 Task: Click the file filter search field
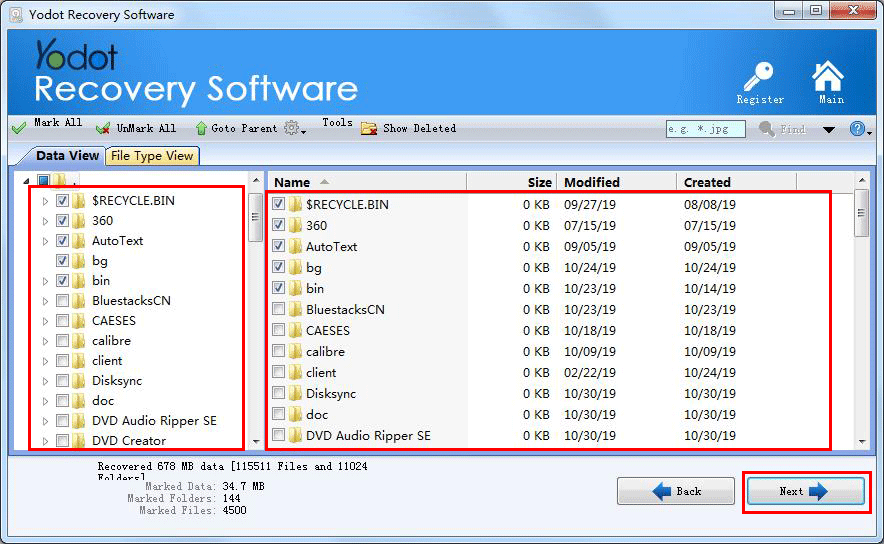705,129
